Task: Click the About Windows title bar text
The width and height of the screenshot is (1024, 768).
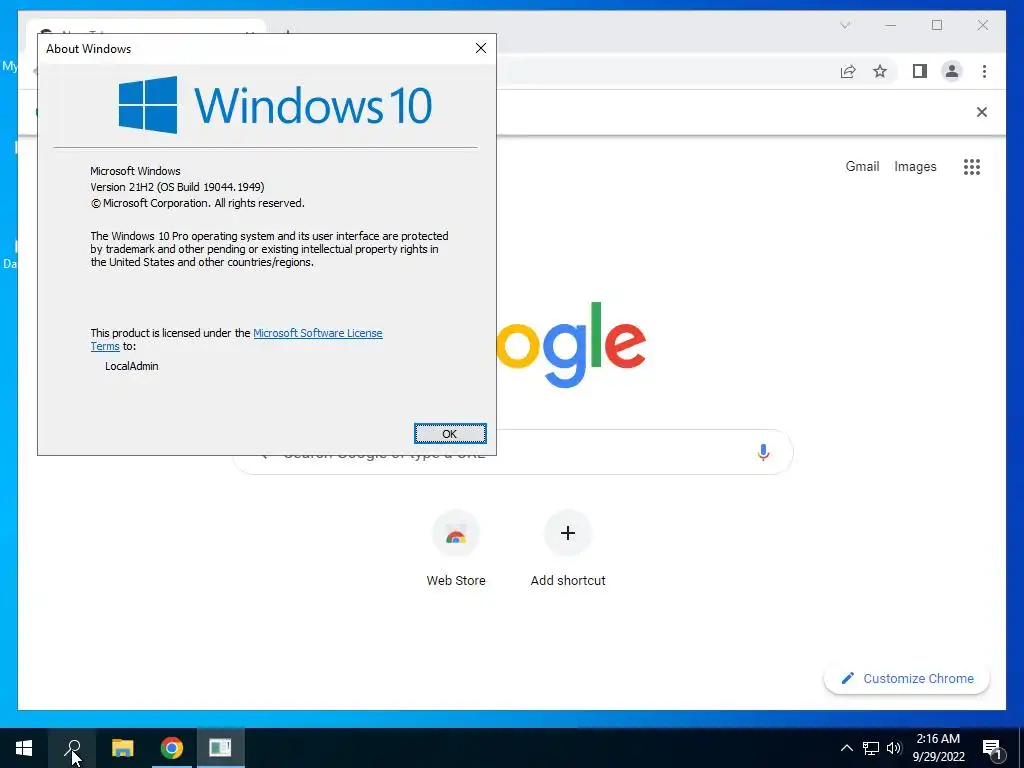Action: (x=88, y=48)
